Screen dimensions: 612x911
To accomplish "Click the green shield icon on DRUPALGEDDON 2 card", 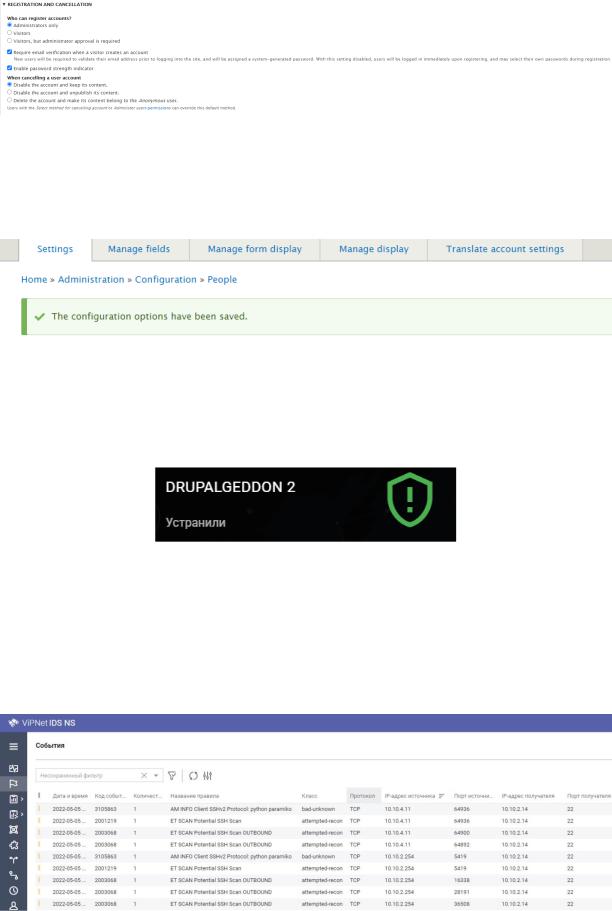I will click(x=410, y=500).
